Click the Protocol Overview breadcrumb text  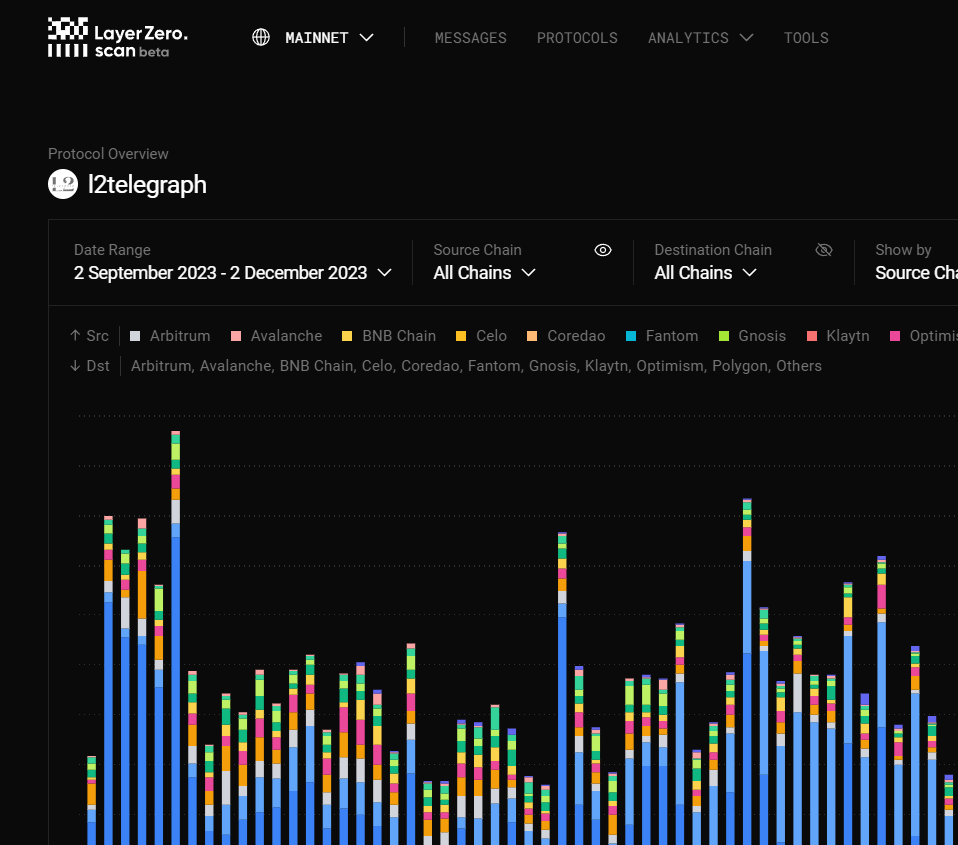108,154
